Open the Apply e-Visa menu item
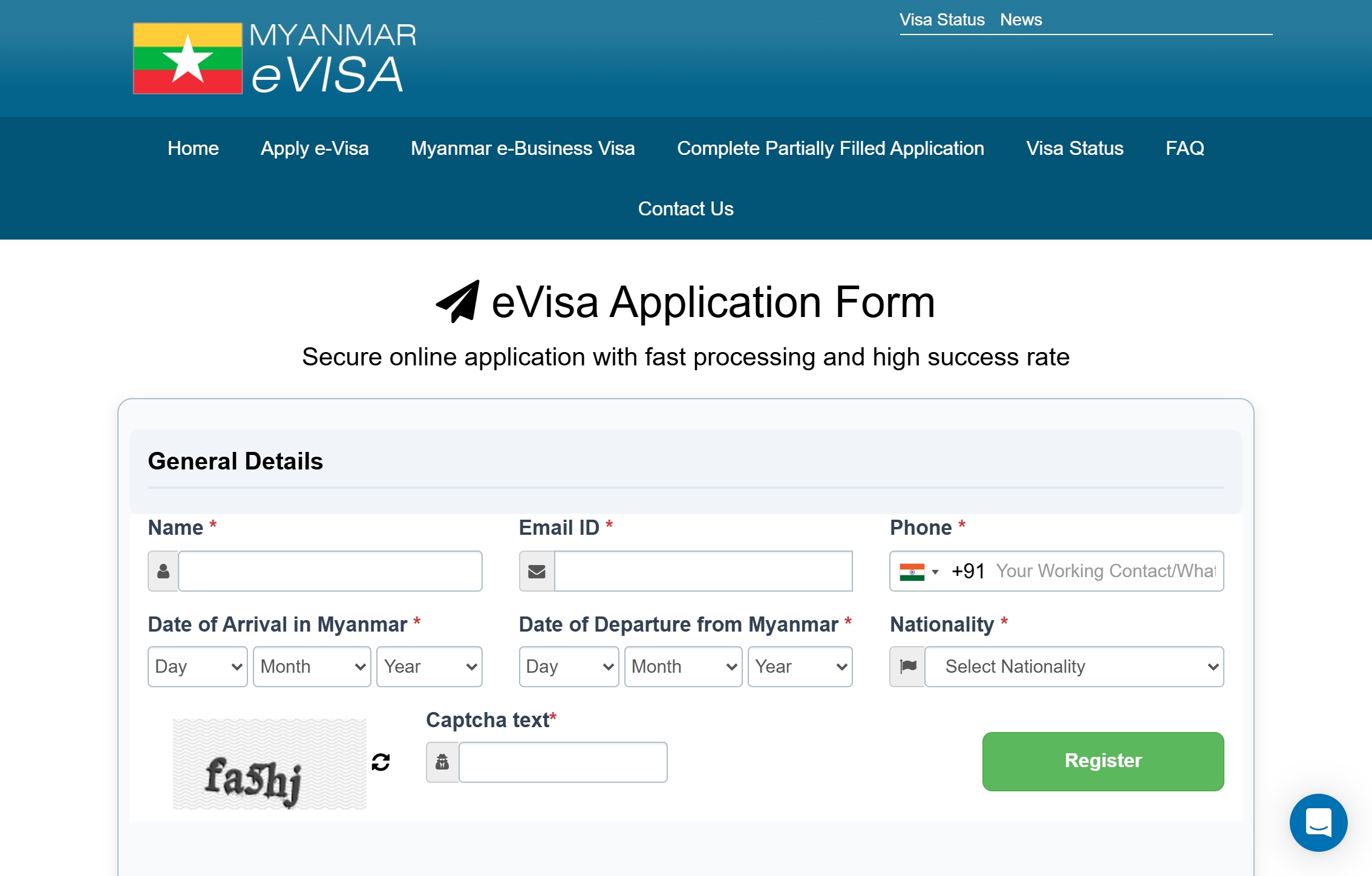Image resolution: width=1372 pixels, height=876 pixels. 315,148
